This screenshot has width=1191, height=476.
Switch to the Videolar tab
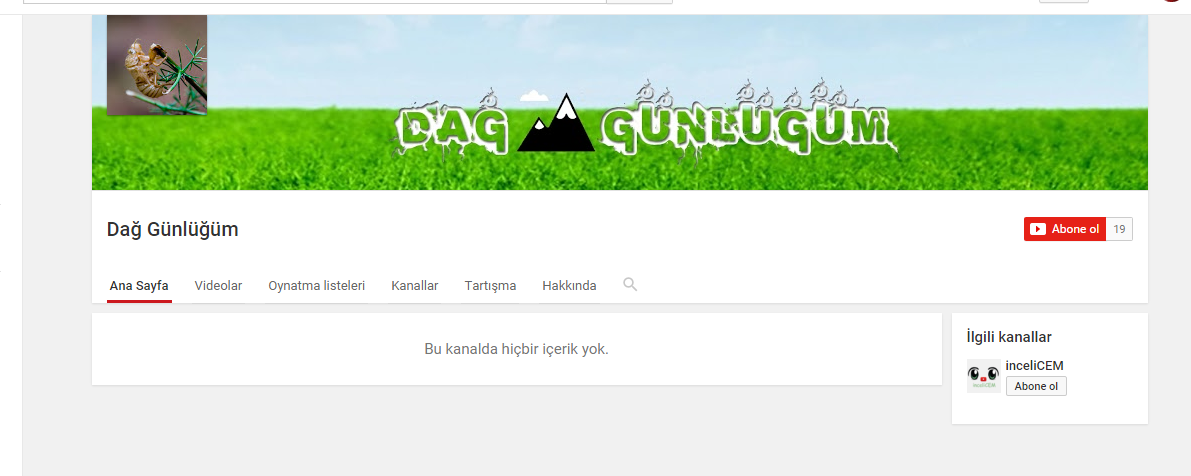coord(218,286)
